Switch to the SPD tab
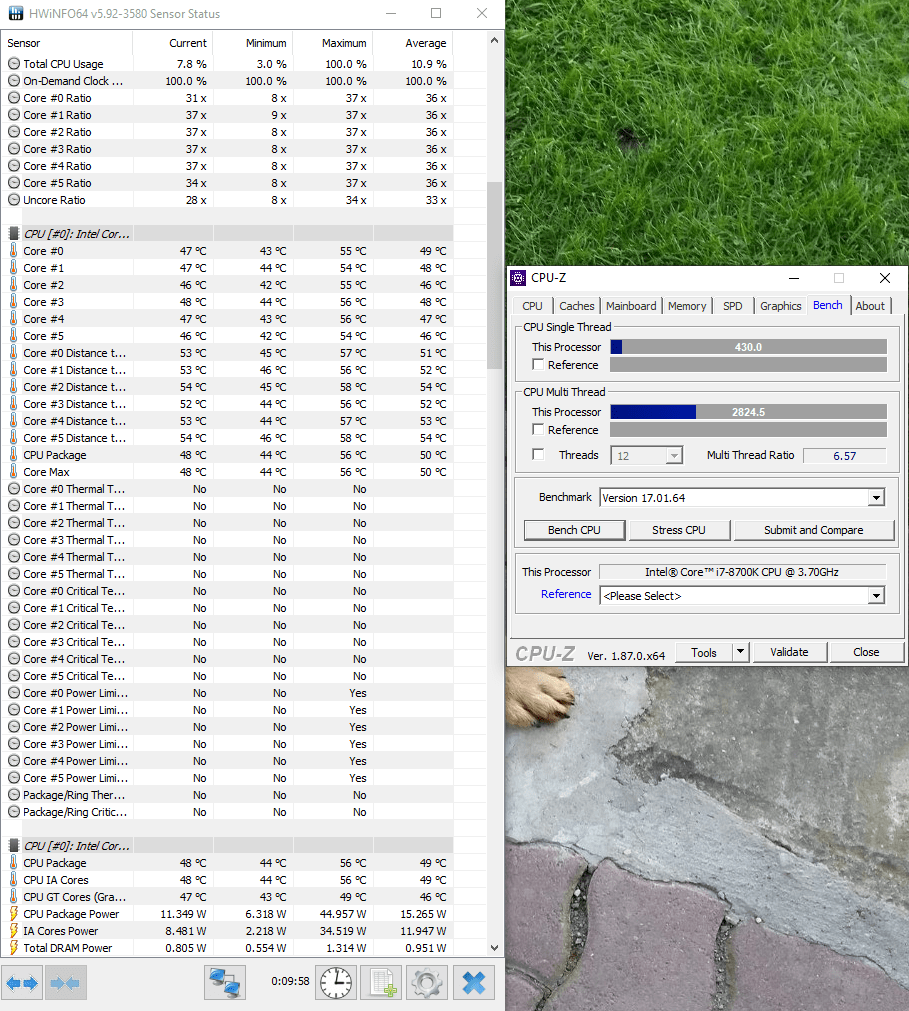This screenshot has height=1011, width=909. pyautogui.click(x=732, y=306)
